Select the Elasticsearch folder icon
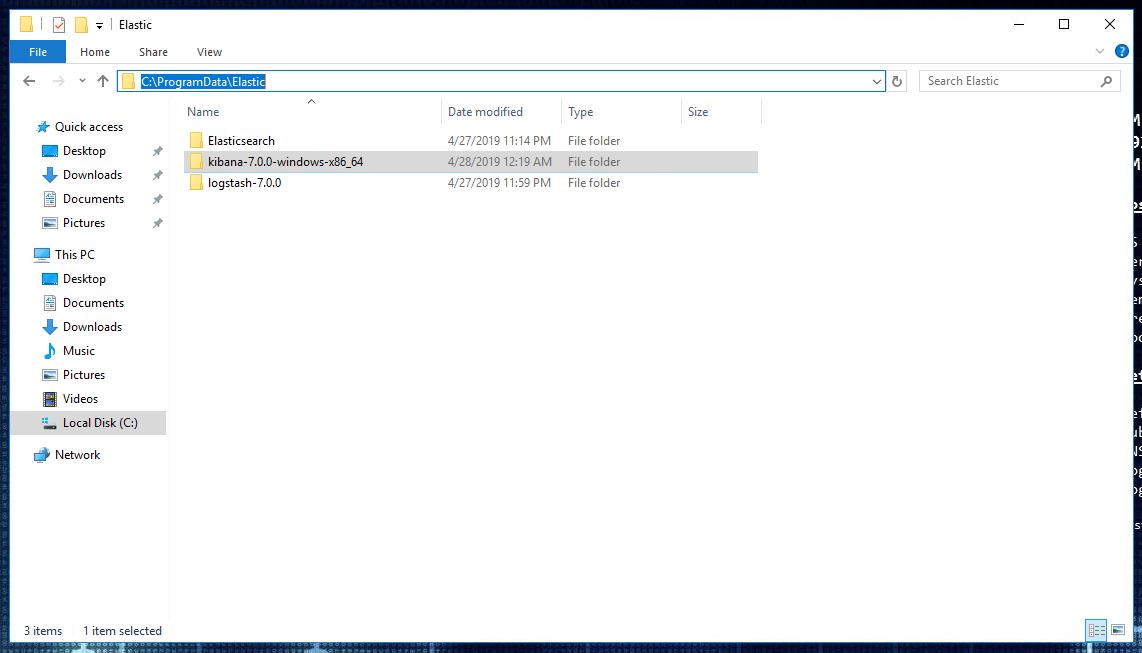 click(x=196, y=141)
